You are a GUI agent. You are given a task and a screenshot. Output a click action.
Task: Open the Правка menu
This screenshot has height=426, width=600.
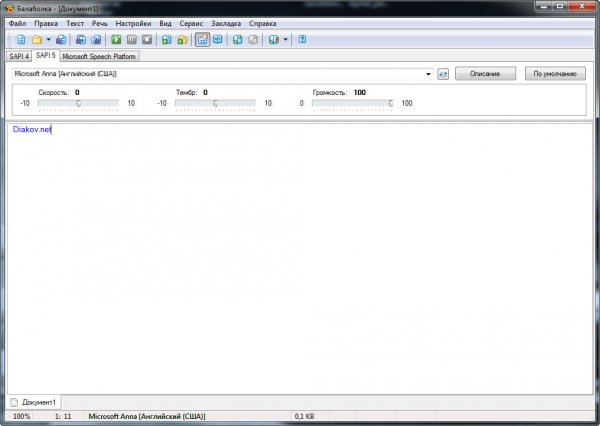(x=46, y=24)
